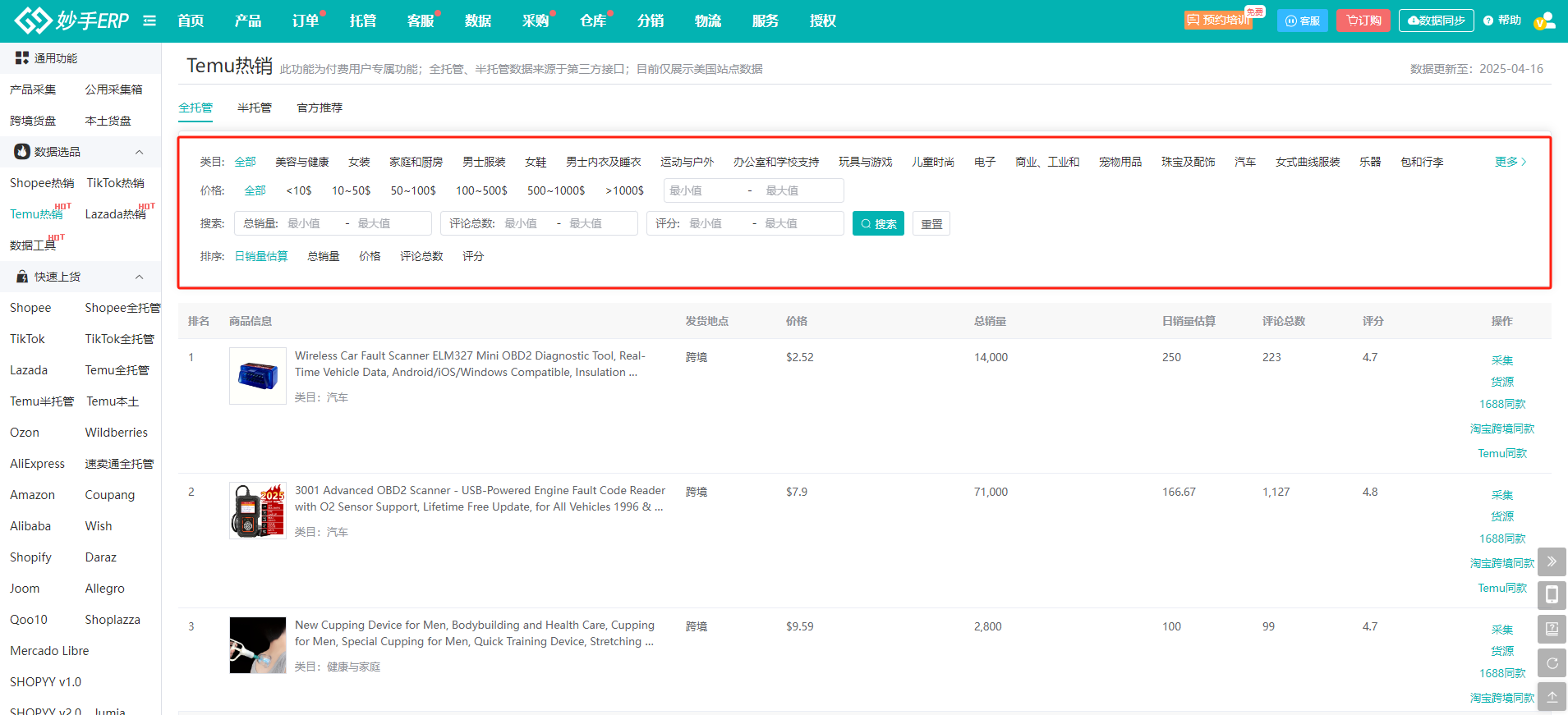Select price range >1000$

tap(625, 190)
